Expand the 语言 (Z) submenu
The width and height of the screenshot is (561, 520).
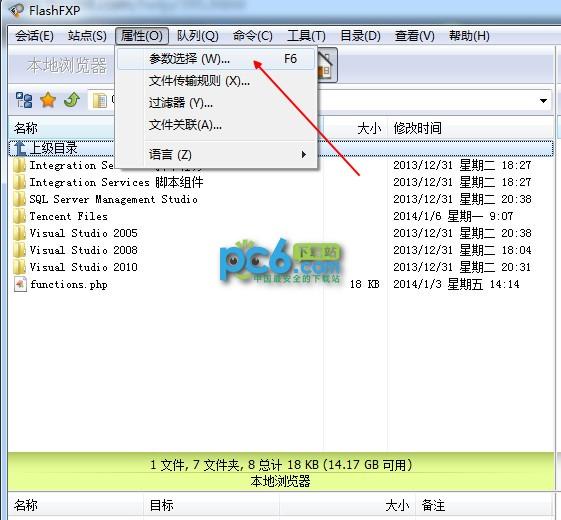coord(216,155)
